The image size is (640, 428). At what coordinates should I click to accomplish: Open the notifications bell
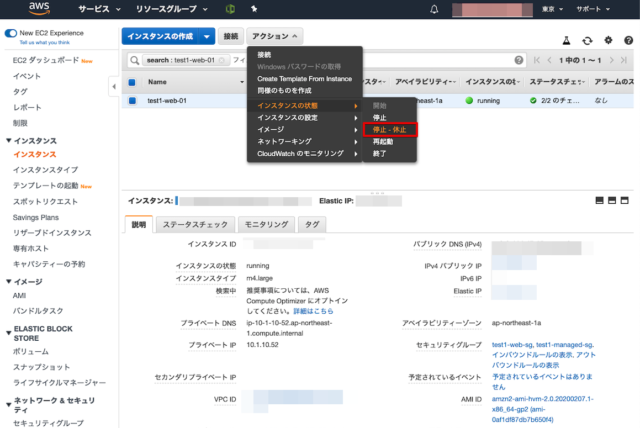434,9
